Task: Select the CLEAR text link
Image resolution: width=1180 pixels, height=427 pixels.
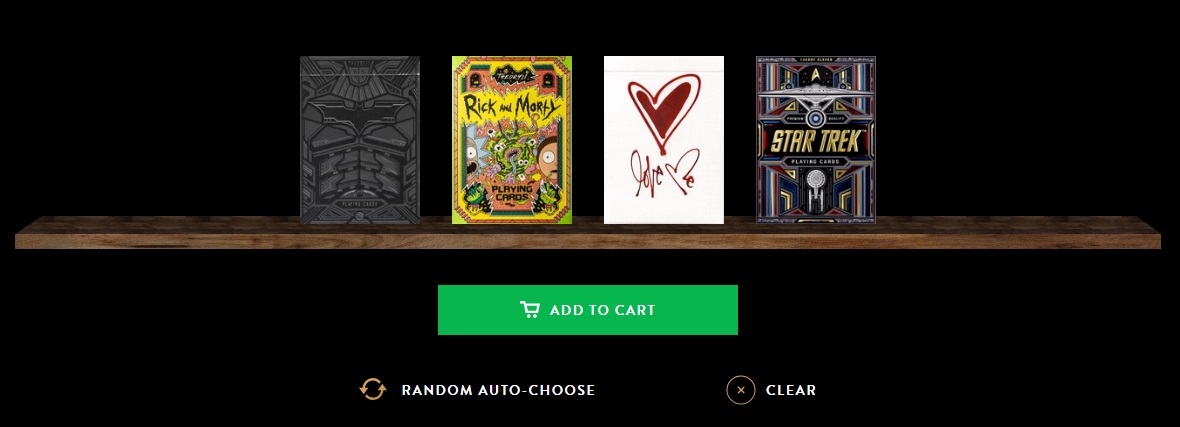Action: [791, 390]
